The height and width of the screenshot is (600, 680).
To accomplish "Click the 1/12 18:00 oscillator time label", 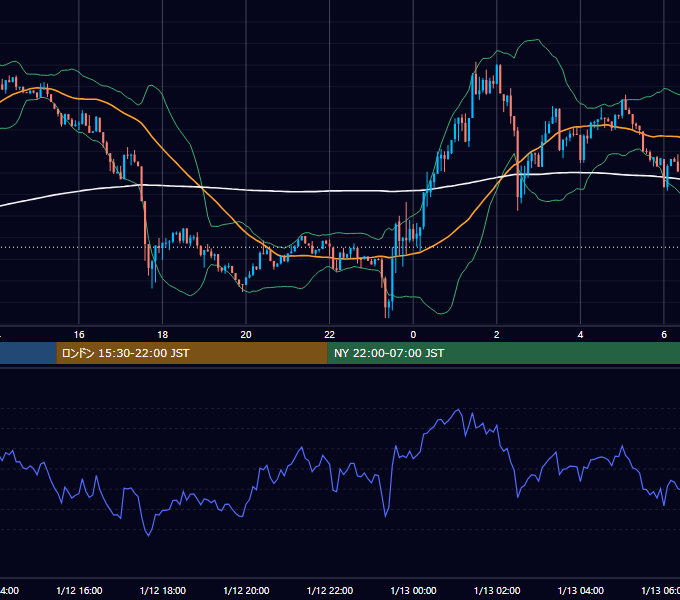I will click(163, 590).
